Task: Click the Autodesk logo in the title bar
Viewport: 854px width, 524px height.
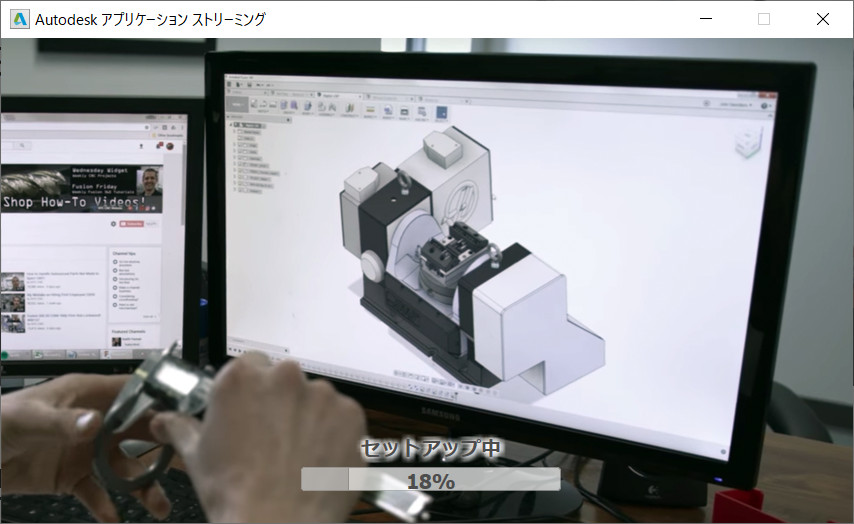Action: tap(20, 20)
